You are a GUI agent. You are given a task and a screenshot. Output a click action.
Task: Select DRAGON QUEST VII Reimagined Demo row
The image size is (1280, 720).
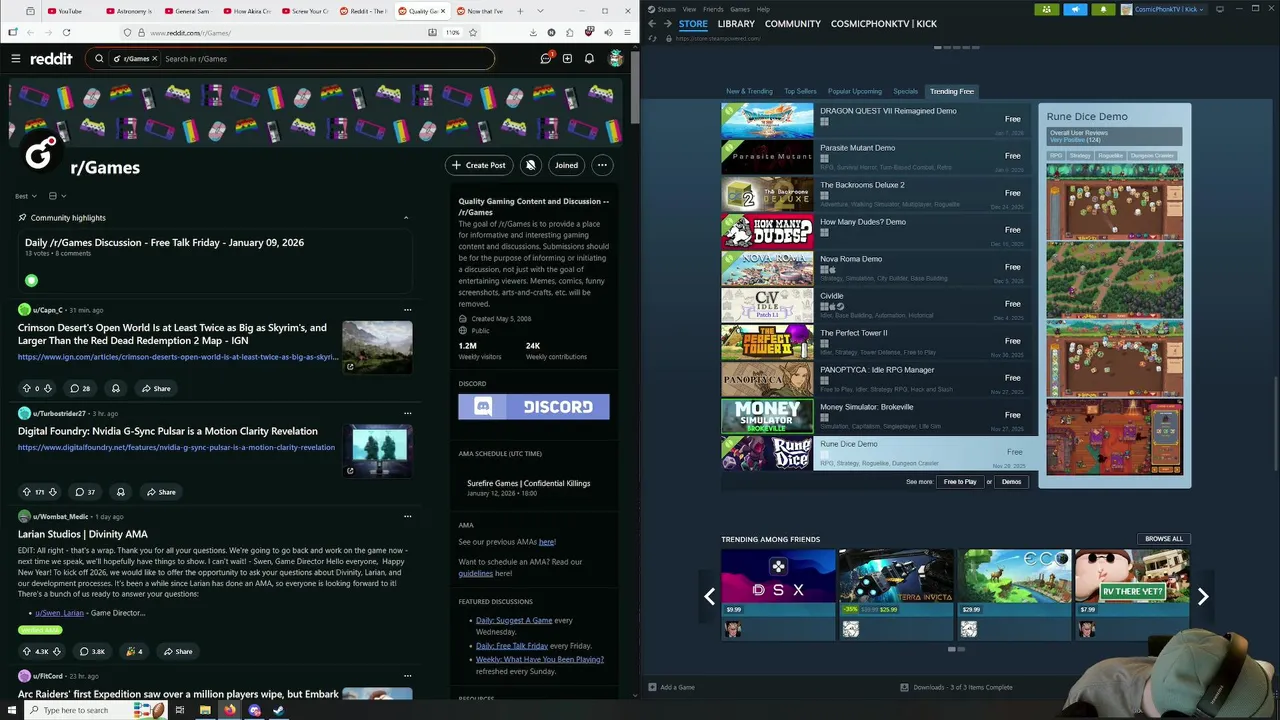pos(876,120)
